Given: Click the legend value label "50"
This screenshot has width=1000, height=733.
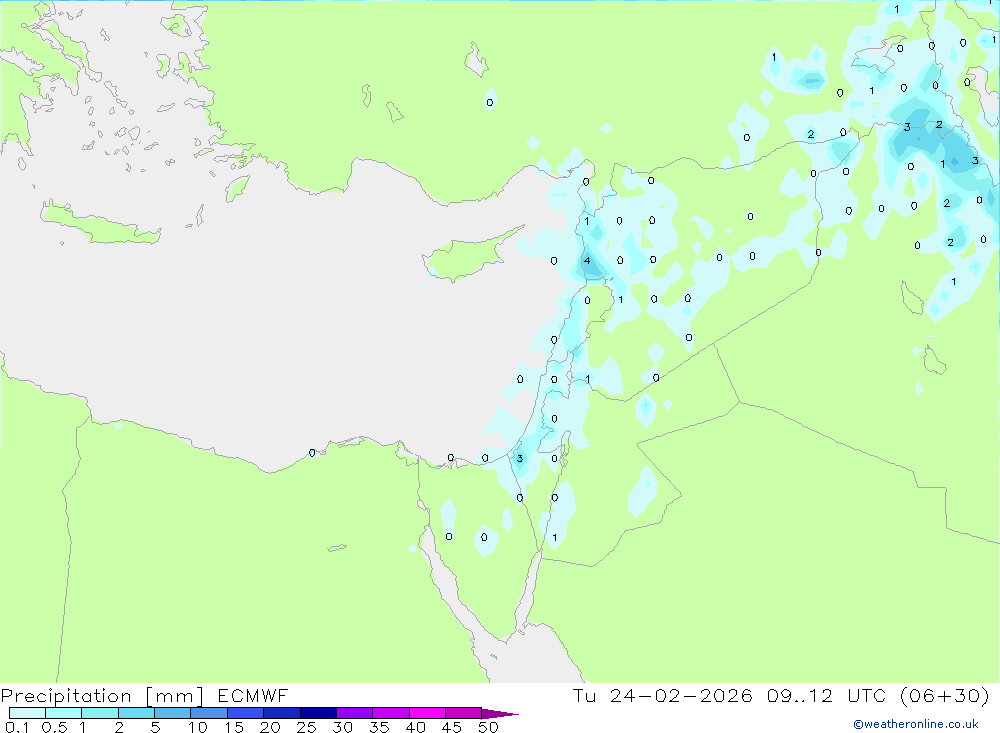Looking at the screenshot, I should tap(488, 727).
